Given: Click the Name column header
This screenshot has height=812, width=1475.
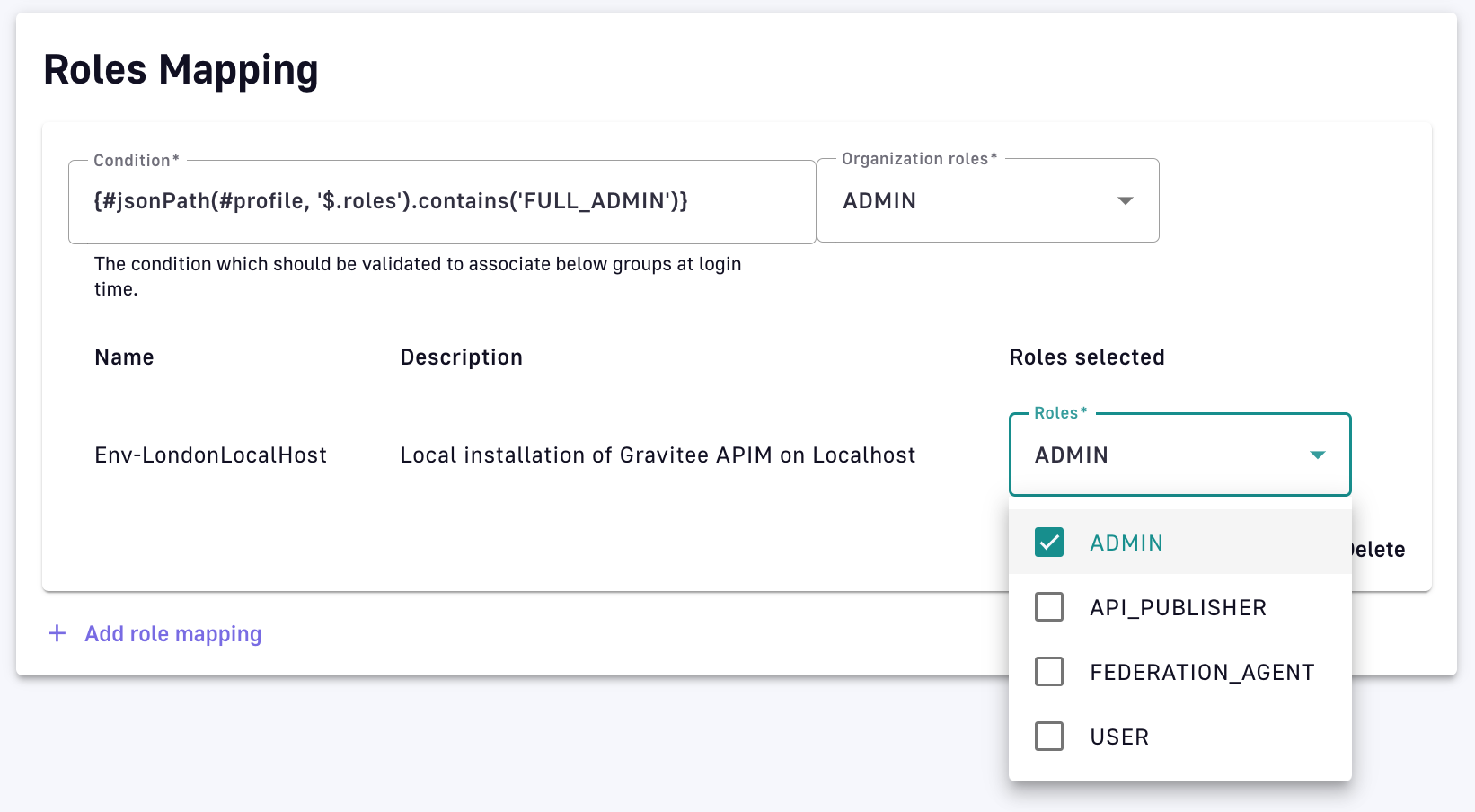Looking at the screenshot, I should pos(124,357).
